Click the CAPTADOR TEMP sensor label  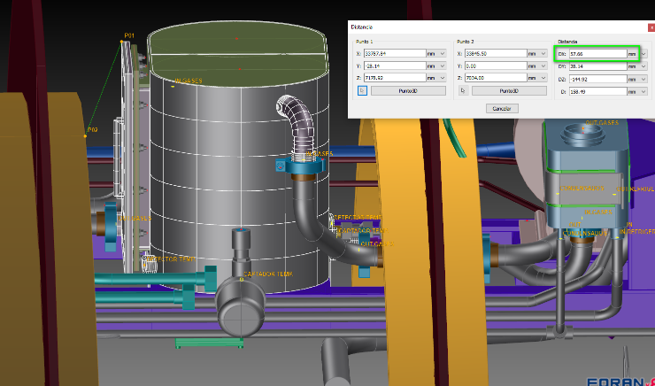(x=268, y=274)
